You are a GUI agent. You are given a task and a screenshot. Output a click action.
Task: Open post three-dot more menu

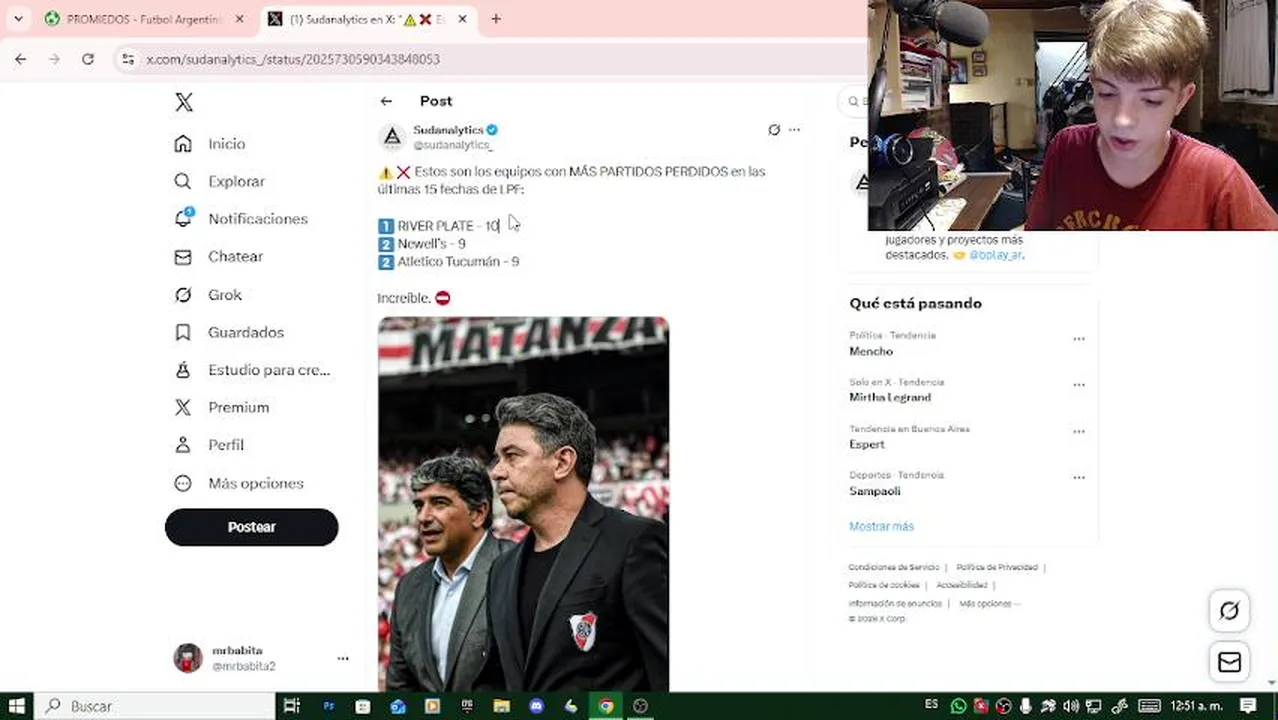click(x=795, y=130)
